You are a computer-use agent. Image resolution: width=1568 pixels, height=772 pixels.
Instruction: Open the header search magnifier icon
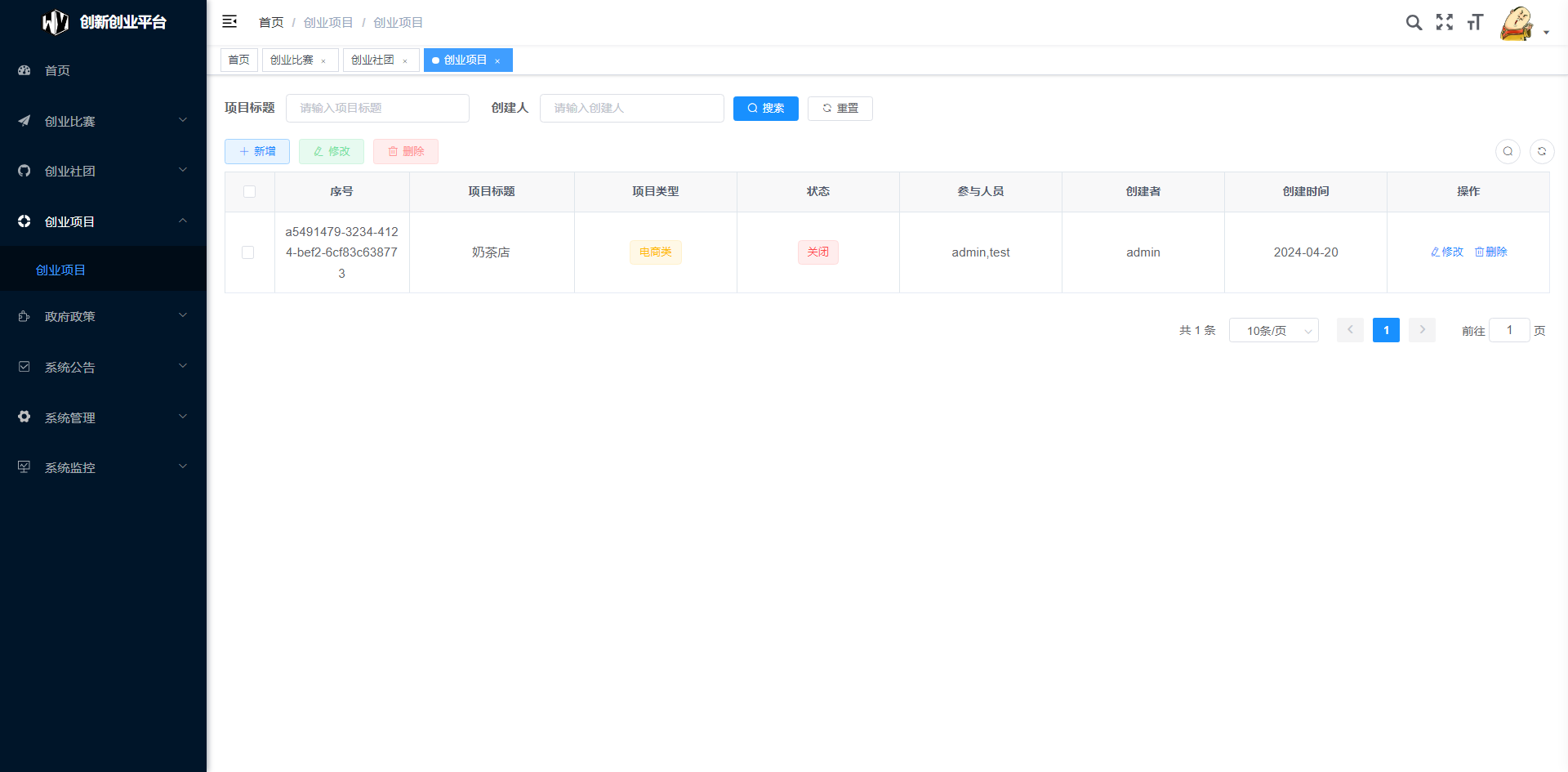click(1414, 22)
